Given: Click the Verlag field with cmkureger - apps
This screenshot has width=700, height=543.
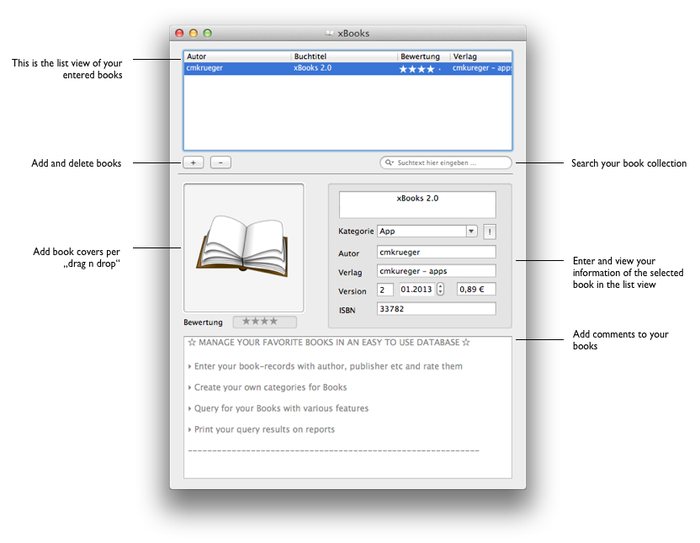Looking at the screenshot, I should coord(436,271).
